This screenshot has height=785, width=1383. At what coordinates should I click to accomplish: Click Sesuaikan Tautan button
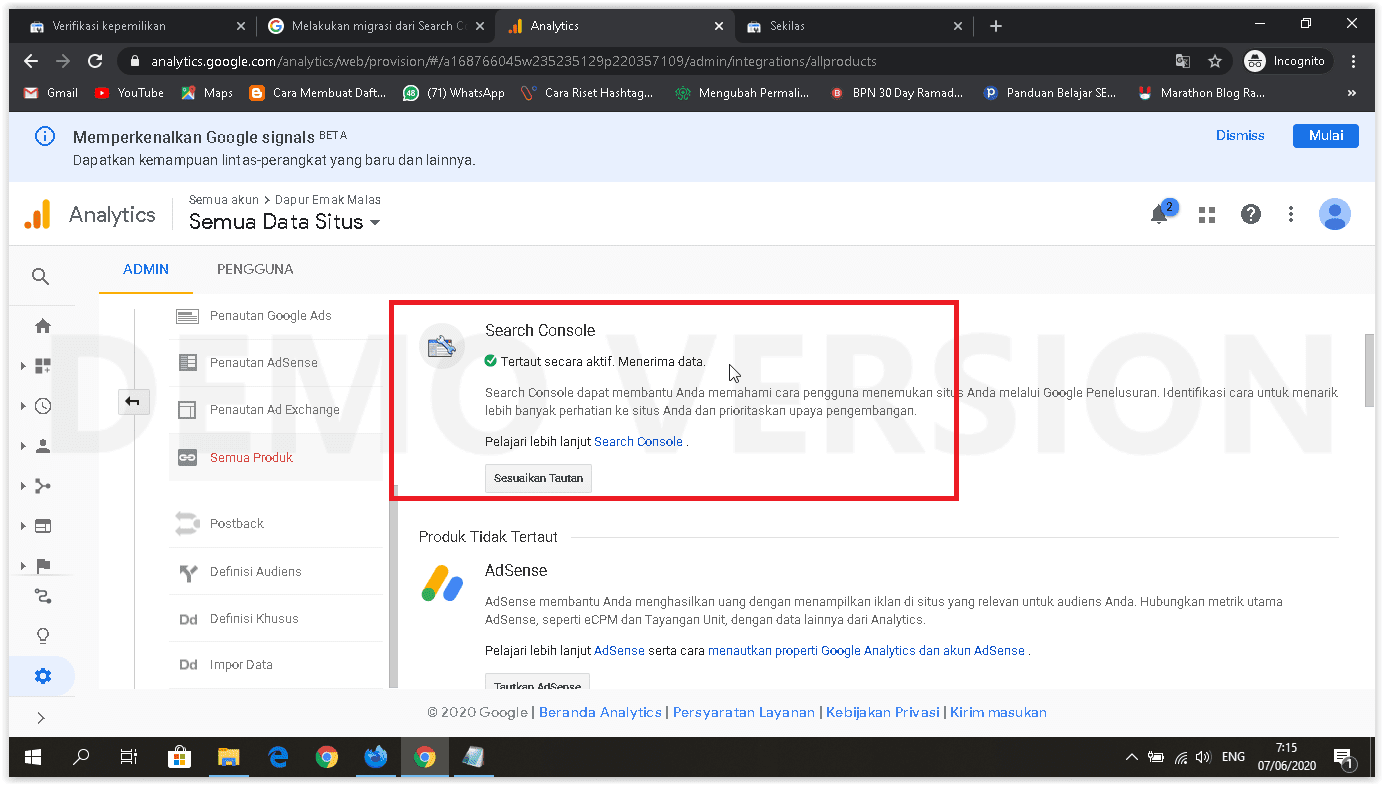pyautogui.click(x=538, y=478)
